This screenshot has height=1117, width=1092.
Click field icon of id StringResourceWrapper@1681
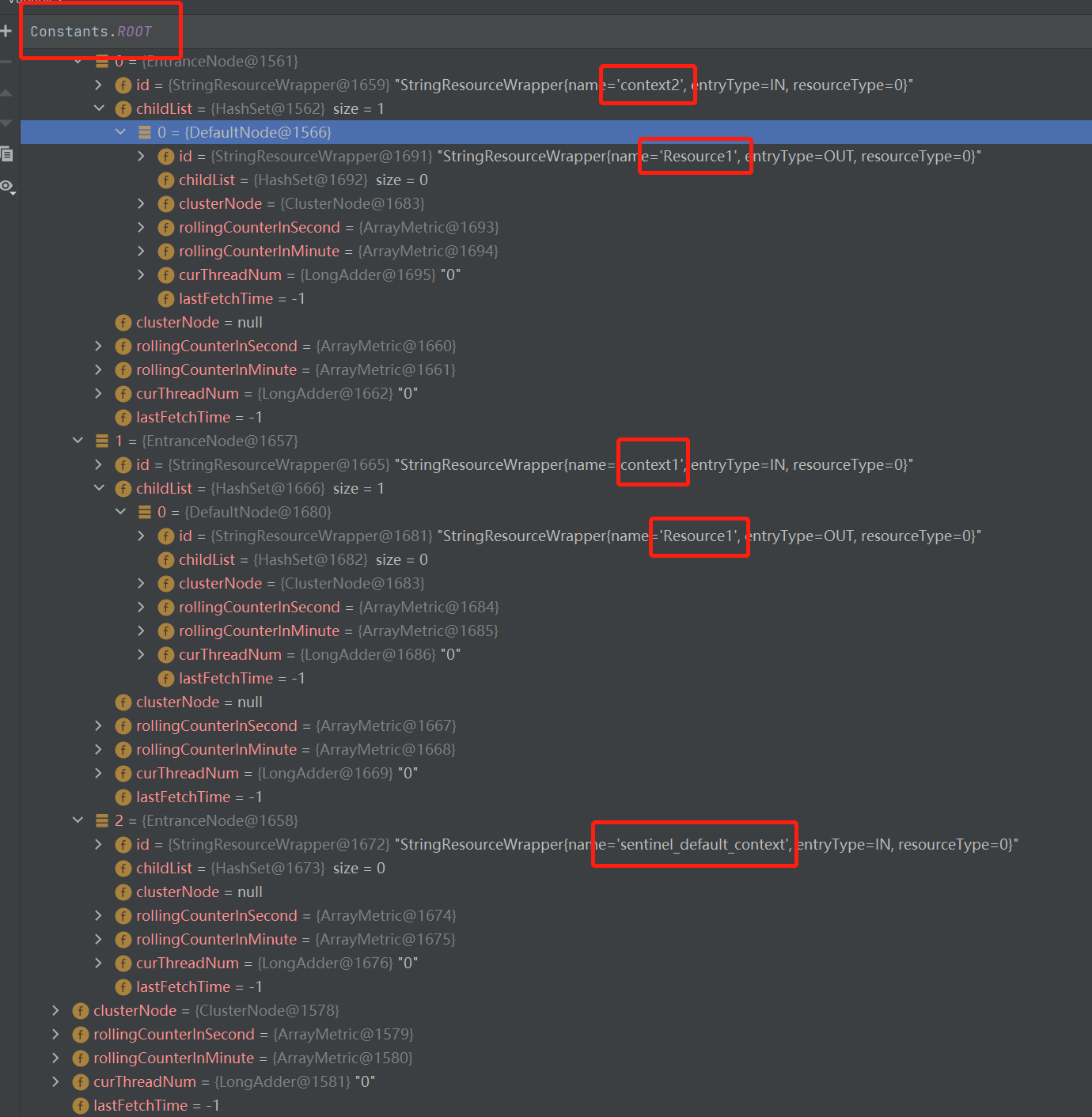[x=166, y=536]
